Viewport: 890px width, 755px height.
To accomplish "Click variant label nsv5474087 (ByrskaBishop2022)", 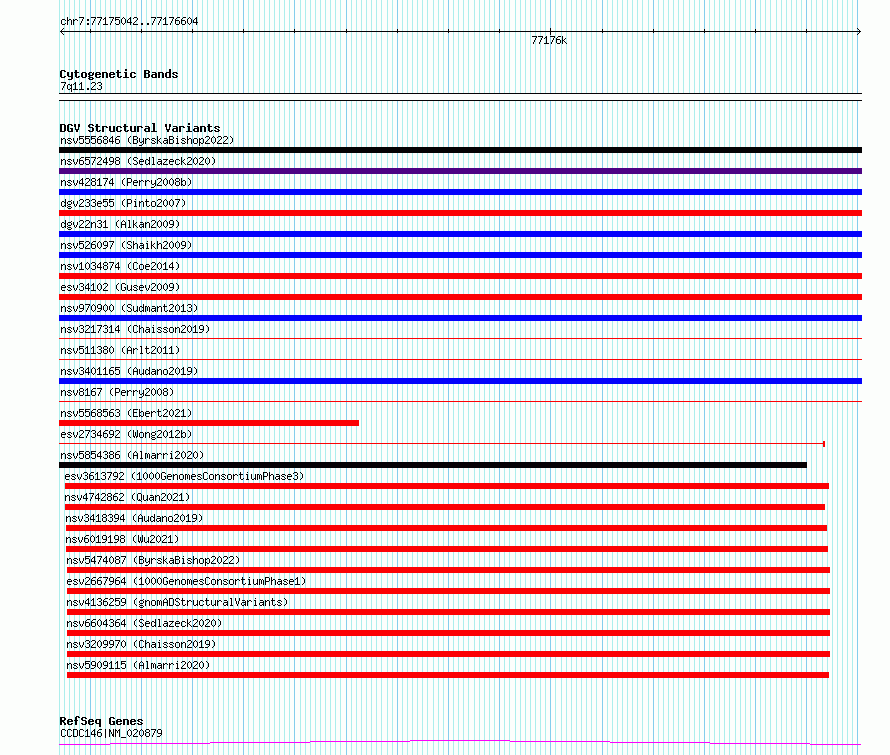I will (x=153, y=560).
